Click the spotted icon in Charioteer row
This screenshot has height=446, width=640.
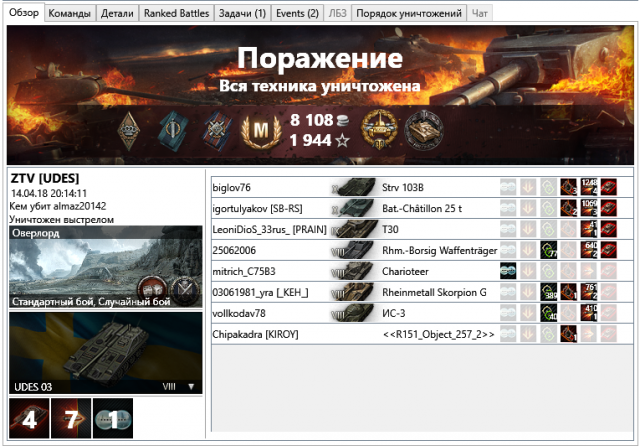(x=508, y=270)
